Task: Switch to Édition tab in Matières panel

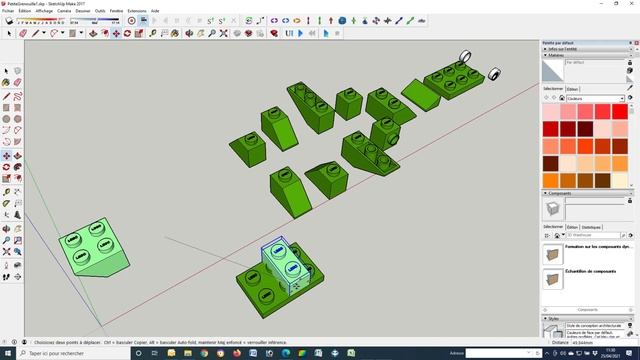Action: coord(572,89)
